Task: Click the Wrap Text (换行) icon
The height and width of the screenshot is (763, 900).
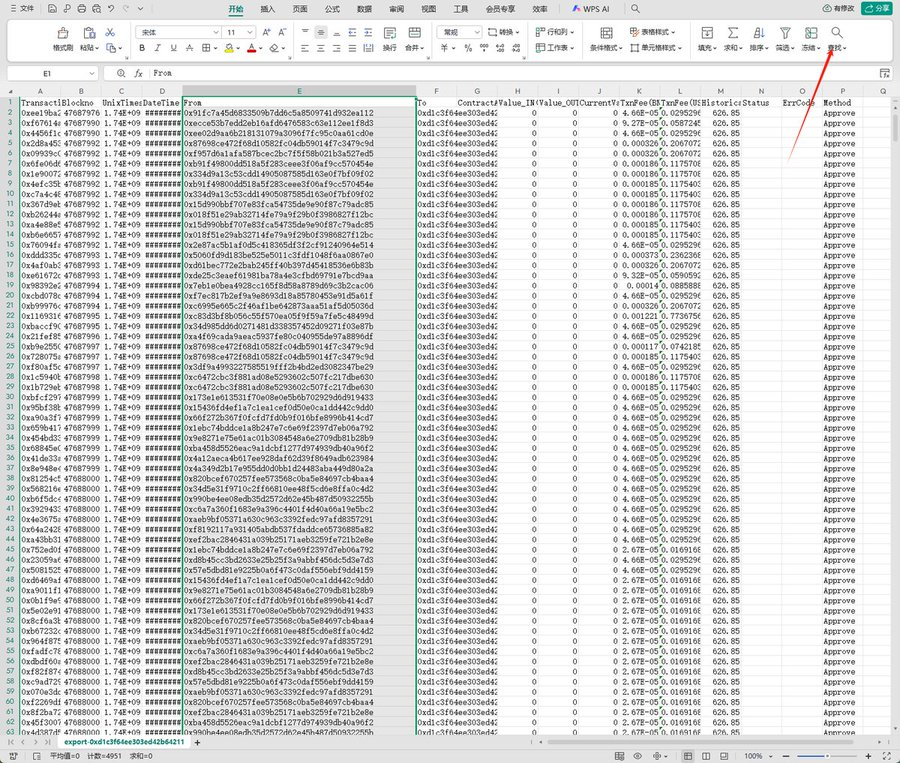Action: pyautogui.click(x=390, y=33)
